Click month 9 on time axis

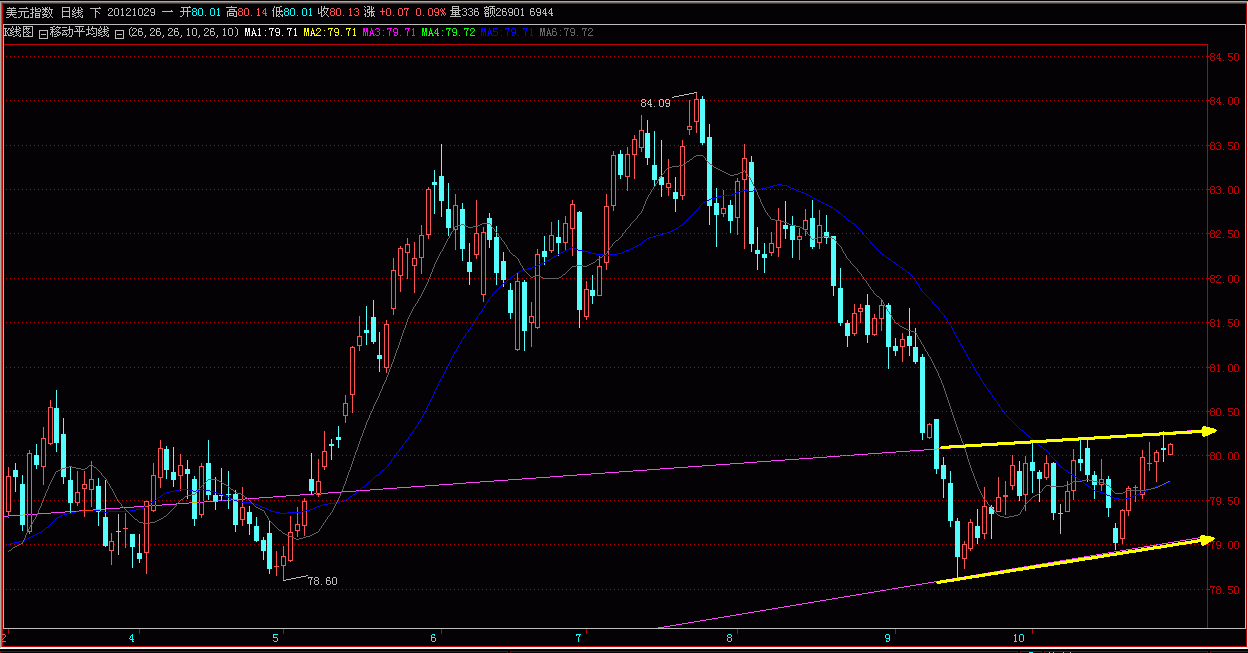(x=888, y=637)
